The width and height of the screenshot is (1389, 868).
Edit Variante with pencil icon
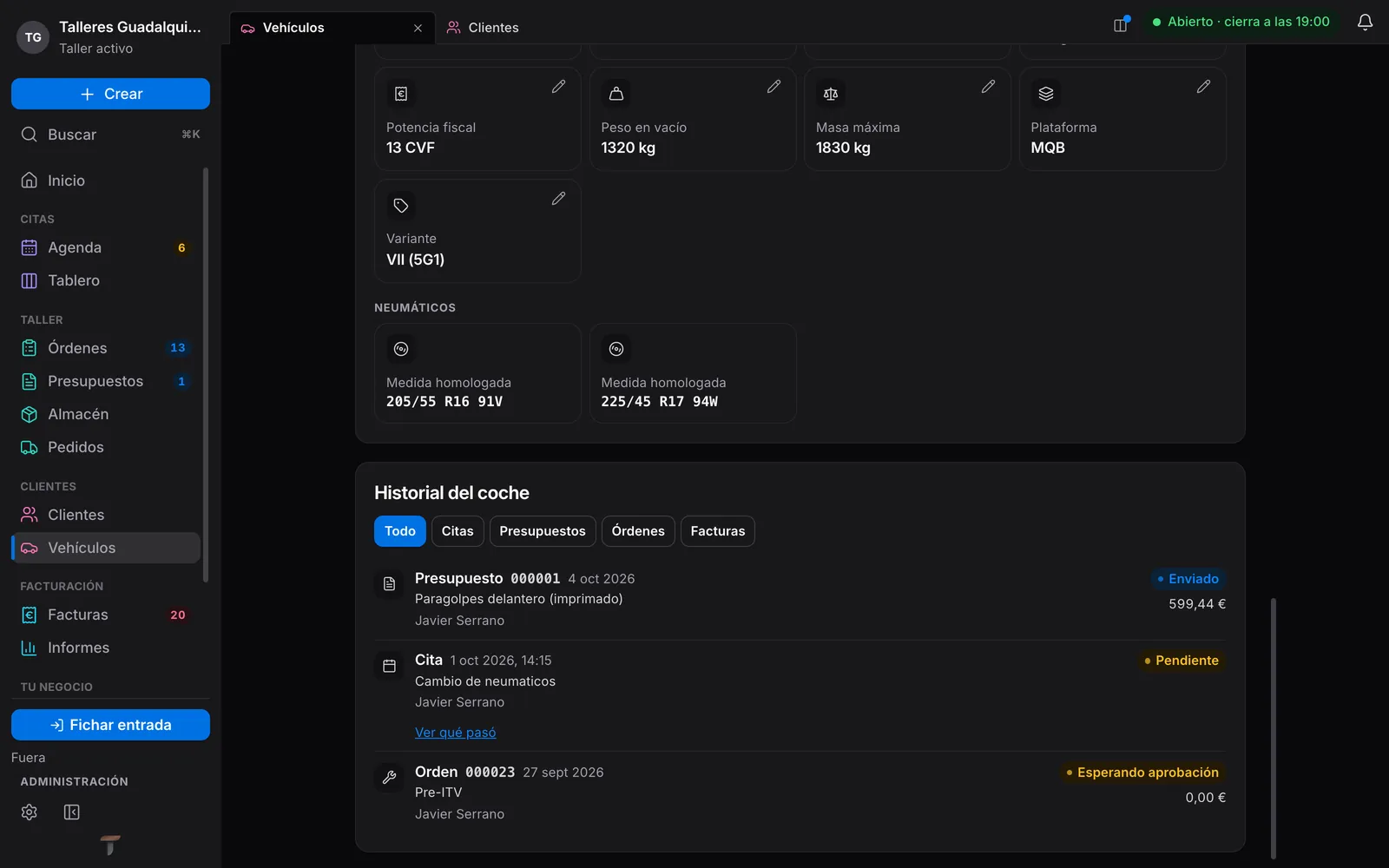coord(558,199)
